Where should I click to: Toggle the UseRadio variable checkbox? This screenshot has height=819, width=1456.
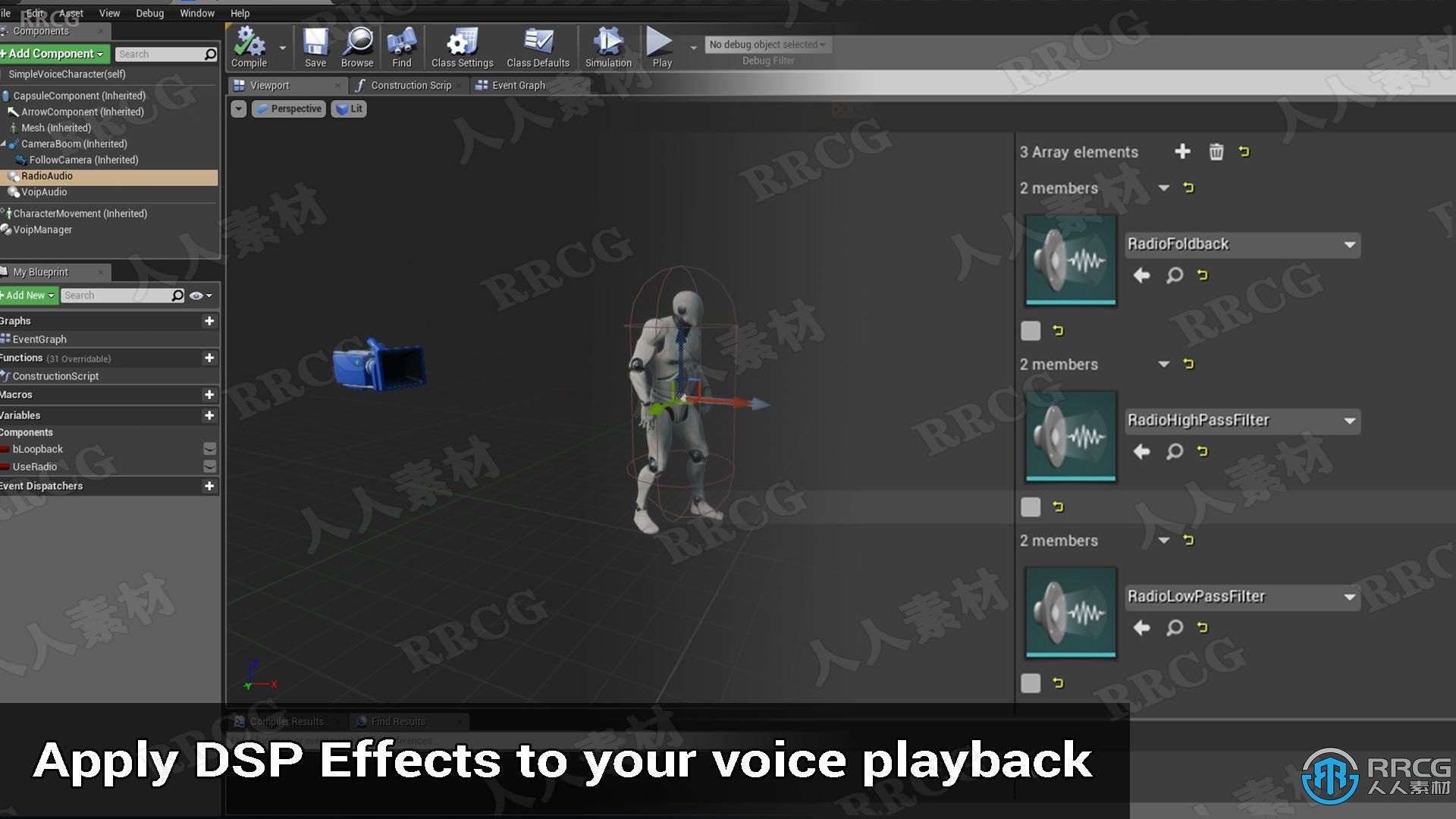208,466
